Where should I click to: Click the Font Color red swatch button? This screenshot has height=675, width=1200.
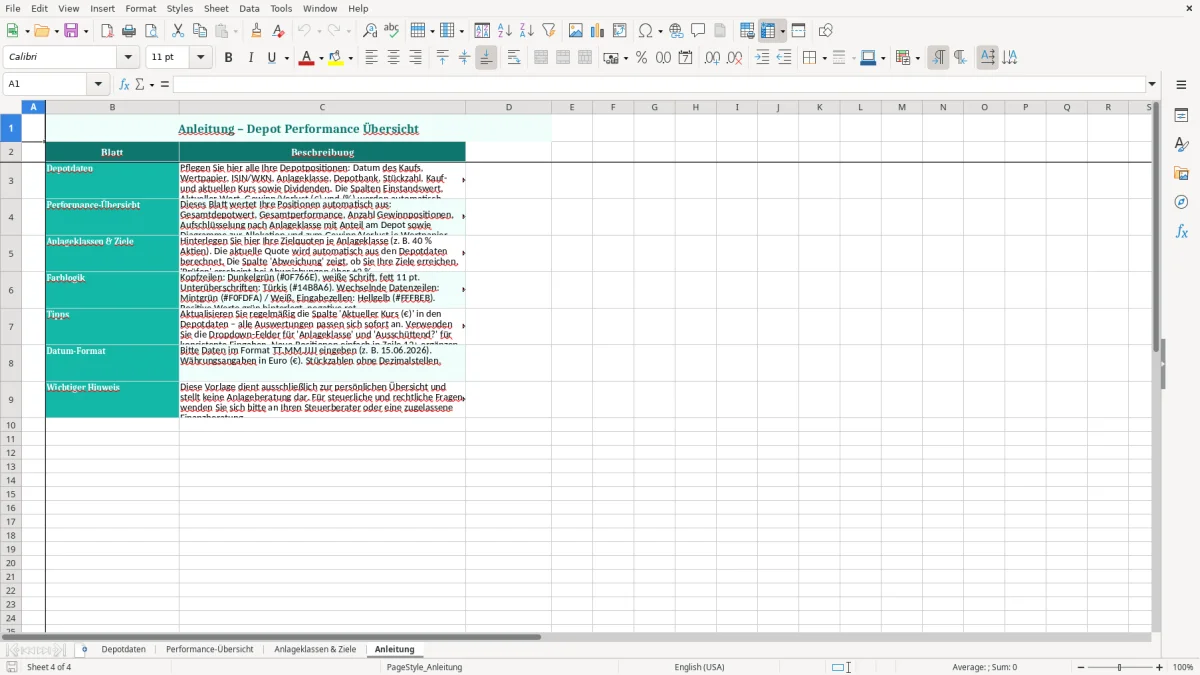306,58
